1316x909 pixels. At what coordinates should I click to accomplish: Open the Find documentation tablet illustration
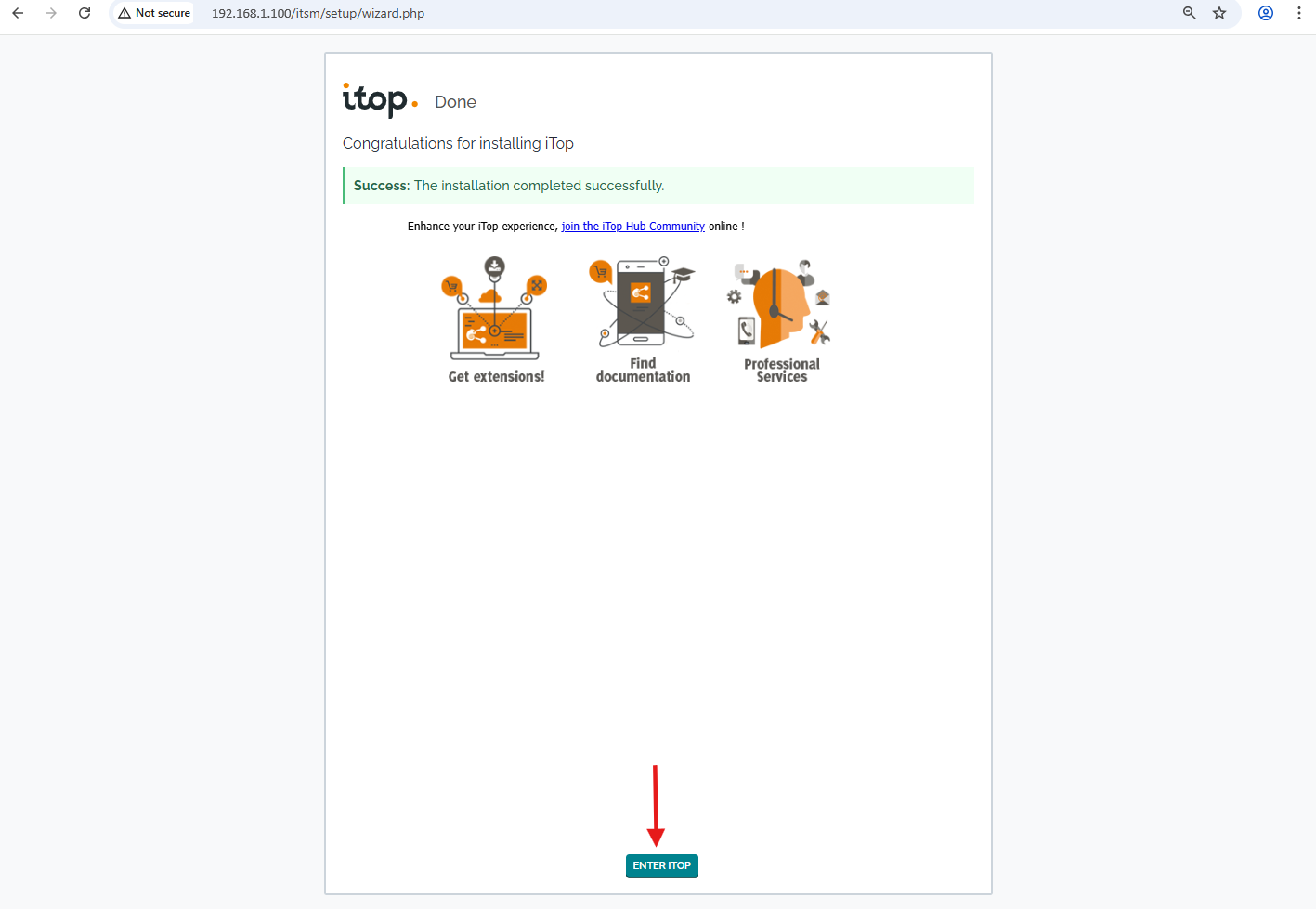[642, 303]
